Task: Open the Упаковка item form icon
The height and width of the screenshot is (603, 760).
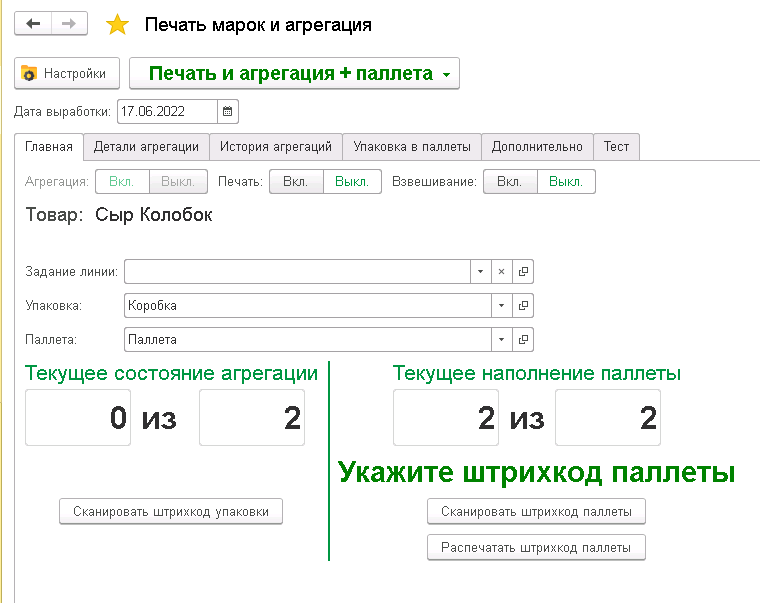Action: (523, 305)
